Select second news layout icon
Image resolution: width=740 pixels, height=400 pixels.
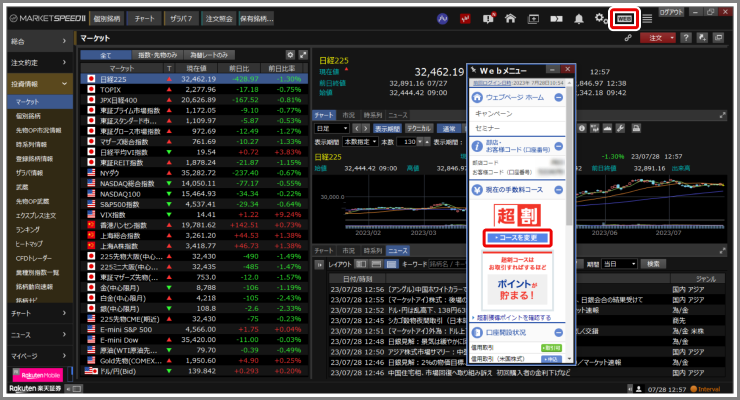(x=376, y=264)
